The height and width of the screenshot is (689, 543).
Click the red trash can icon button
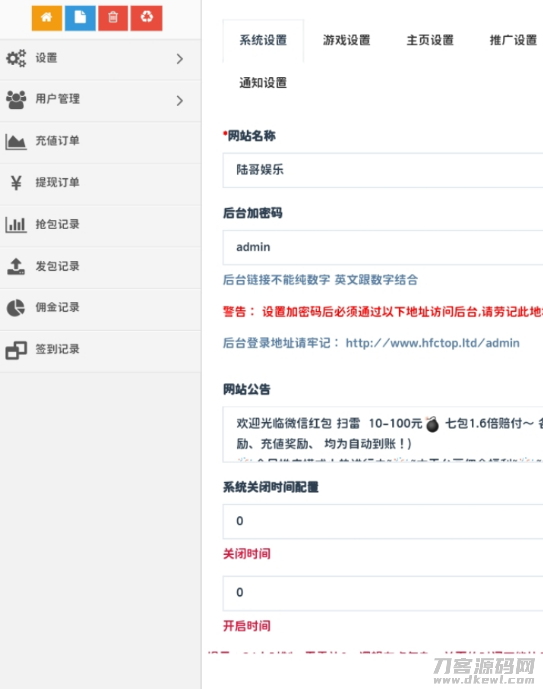coord(113,18)
